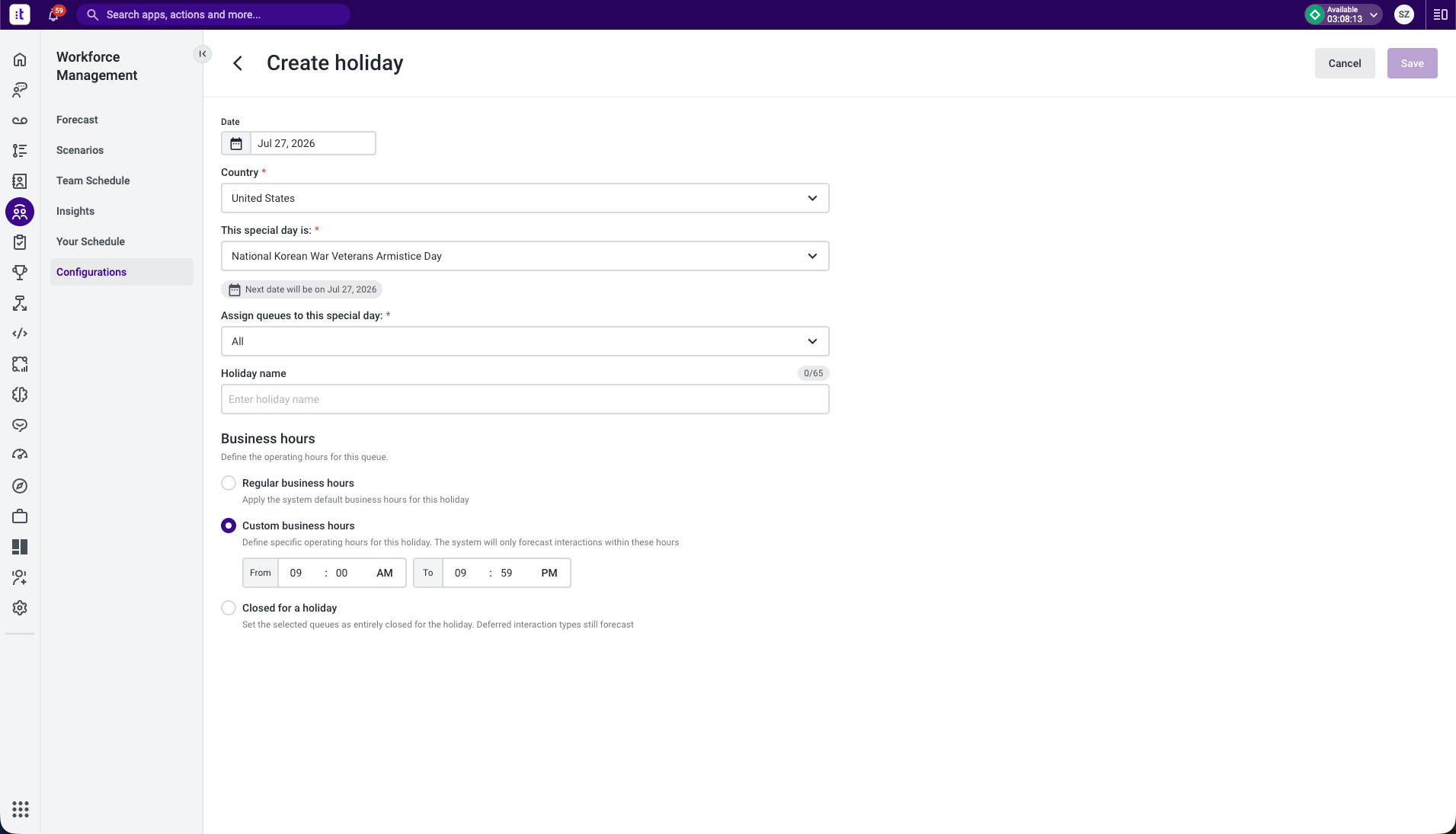The image size is (1456, 834).
Task: Open the developer code icon
Action: tap(20, 334)
